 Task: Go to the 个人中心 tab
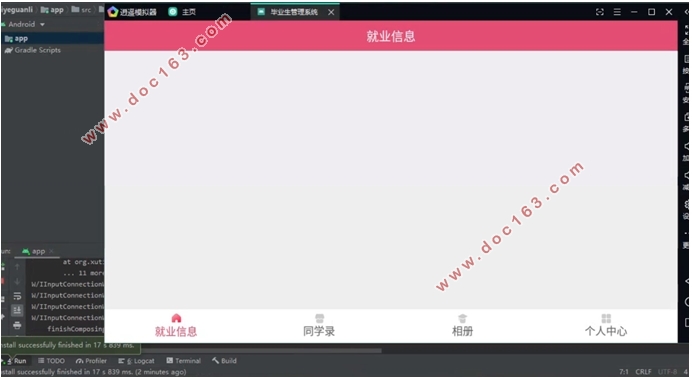pos(606,326)
